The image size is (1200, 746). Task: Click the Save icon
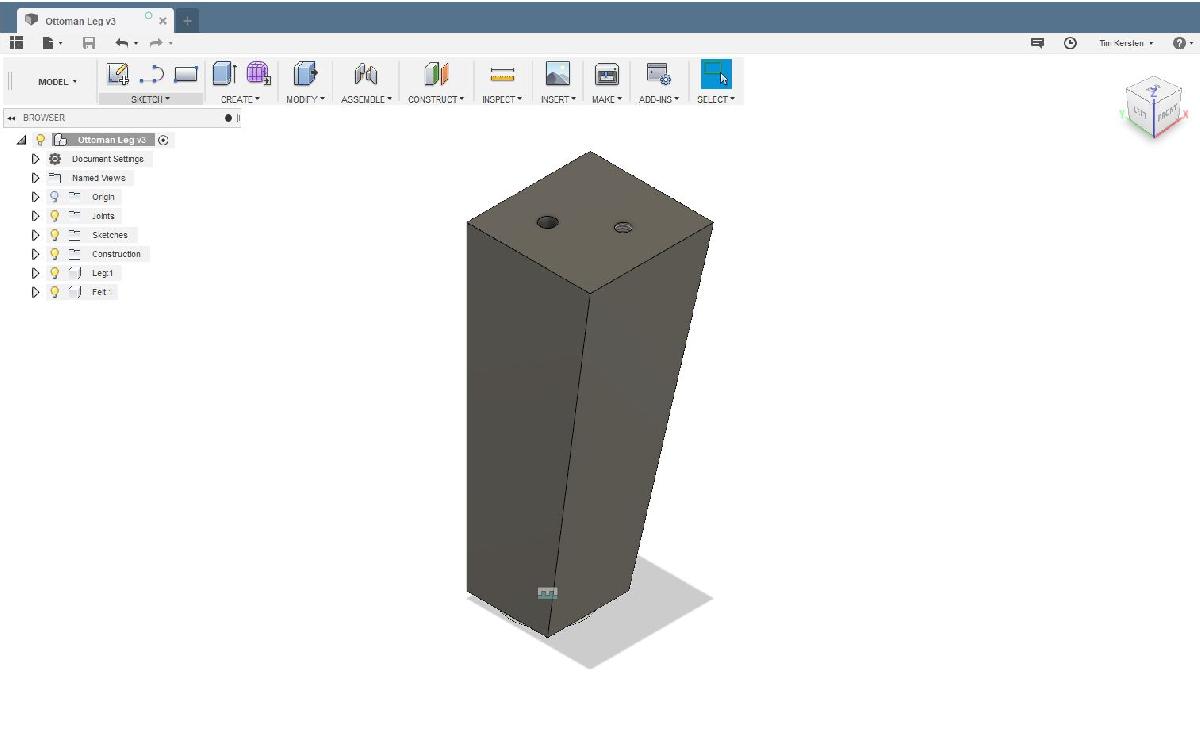pos(89,43)
